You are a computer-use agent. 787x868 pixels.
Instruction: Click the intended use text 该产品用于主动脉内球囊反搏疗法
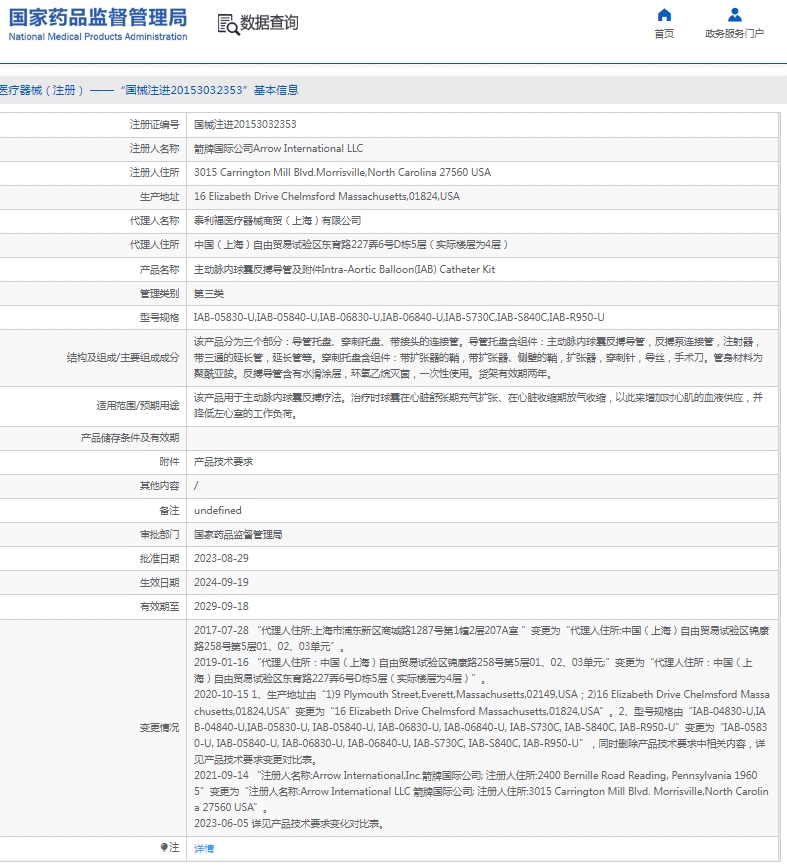[x=479, y=406]
